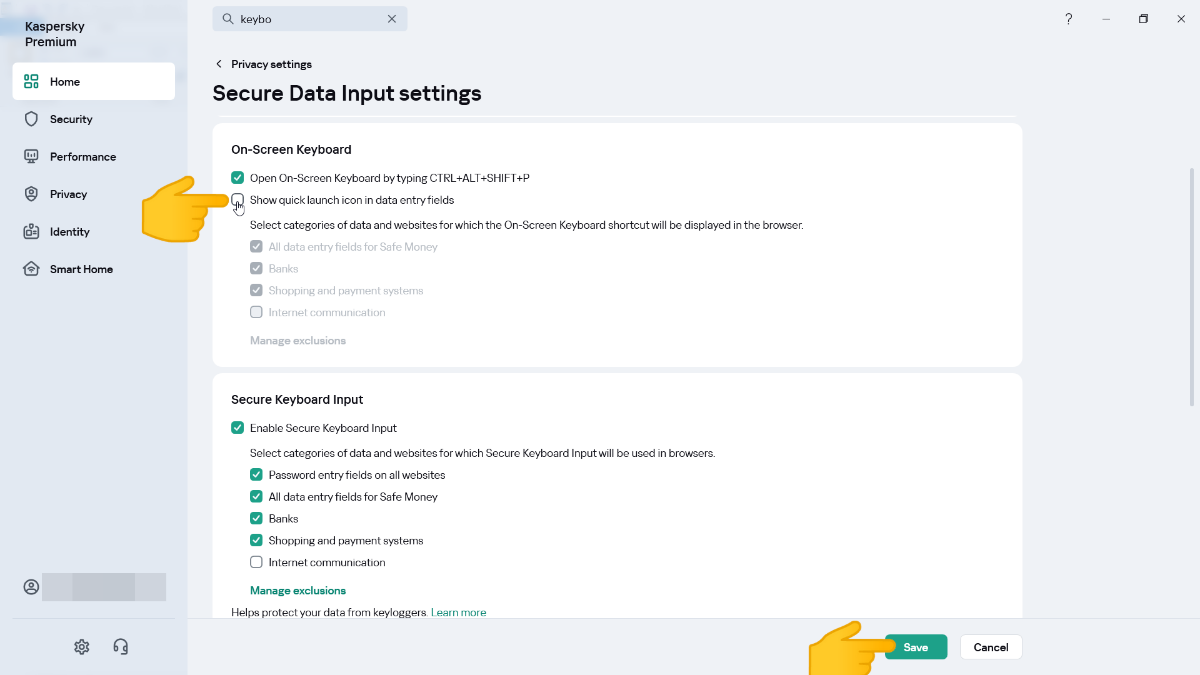Enable Show quick launch icon checkbox

(x=238, y=200)
